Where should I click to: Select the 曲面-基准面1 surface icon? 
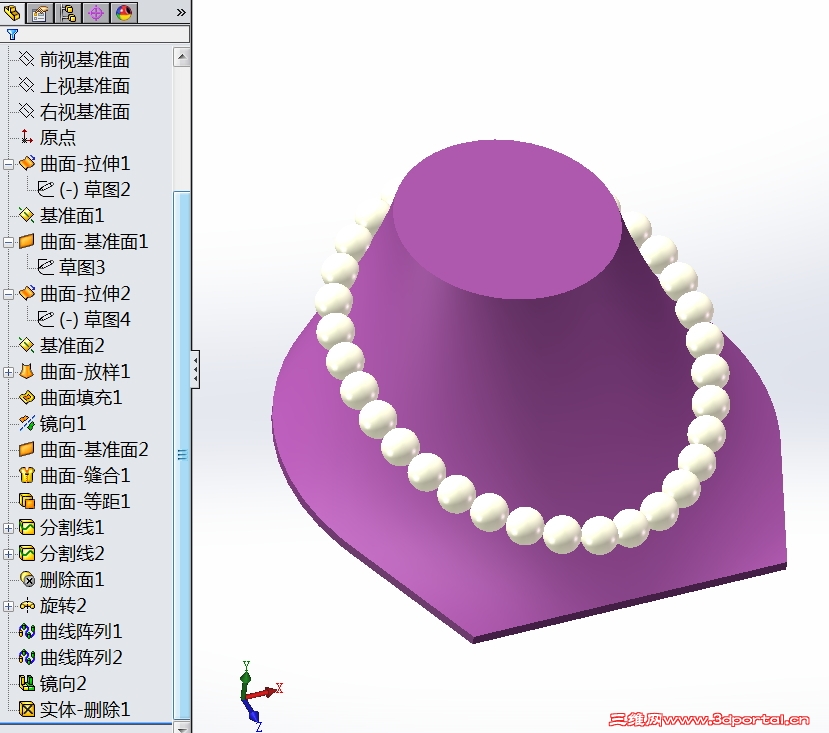[26, 241]
